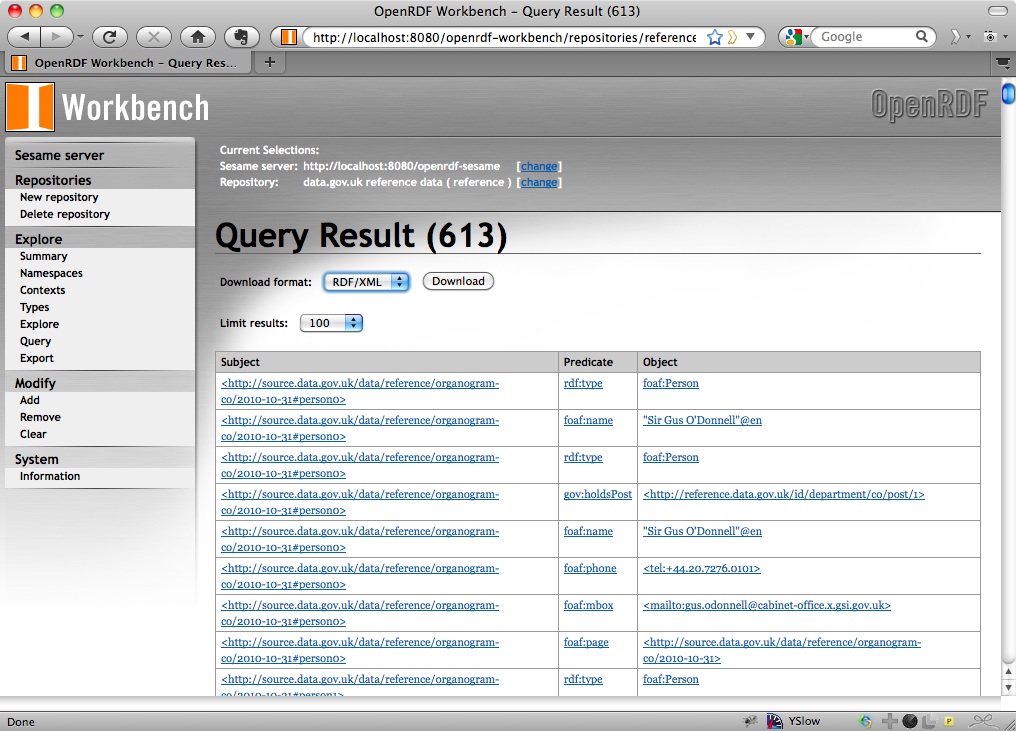Open a new tab with plus button

click(x=270, y=62)
